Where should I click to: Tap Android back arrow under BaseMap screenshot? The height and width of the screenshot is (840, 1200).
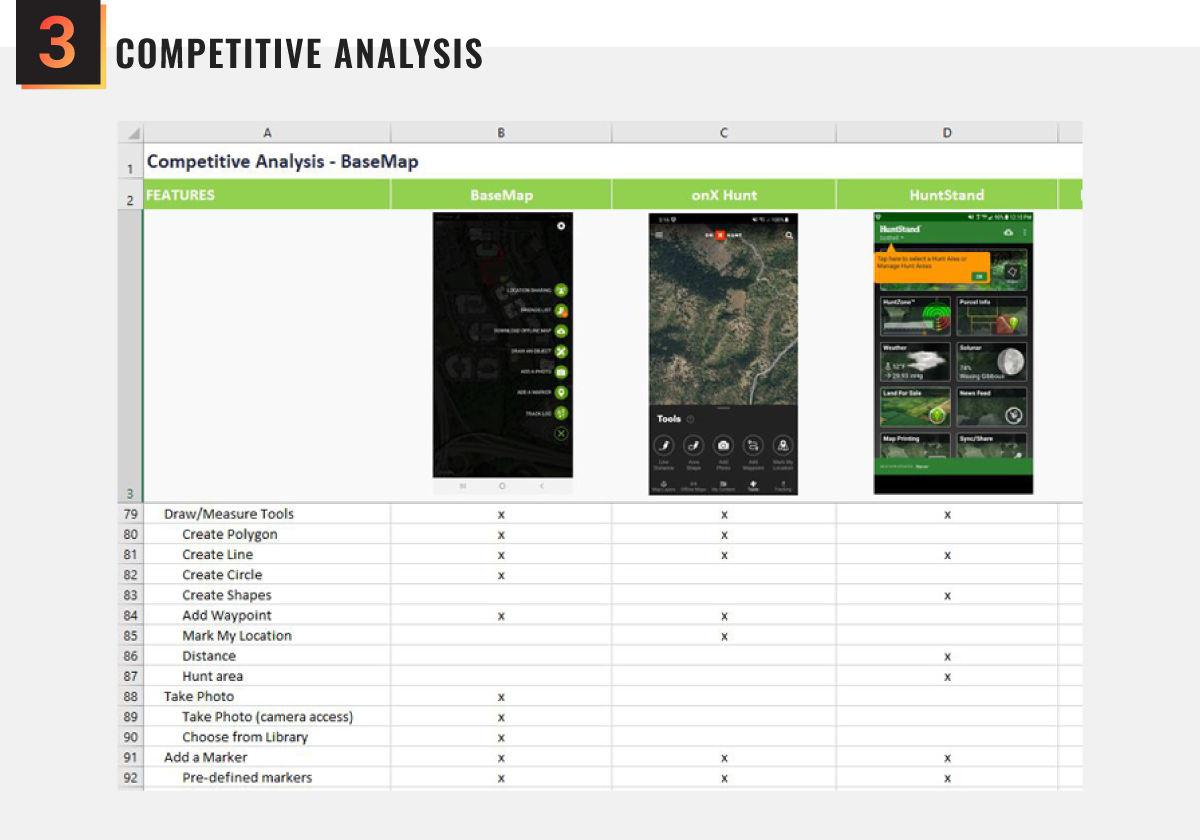coord(541,485)
